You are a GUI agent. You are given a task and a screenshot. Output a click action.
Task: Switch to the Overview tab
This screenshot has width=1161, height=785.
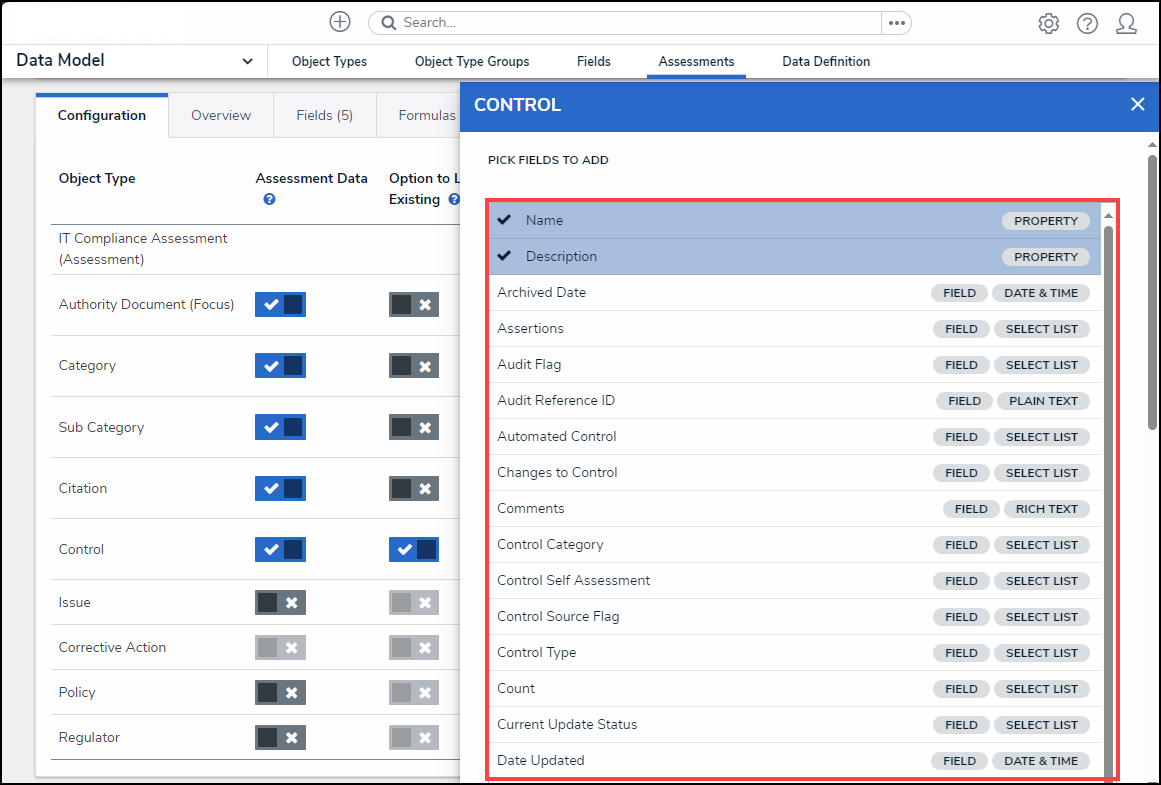(221, 115)
